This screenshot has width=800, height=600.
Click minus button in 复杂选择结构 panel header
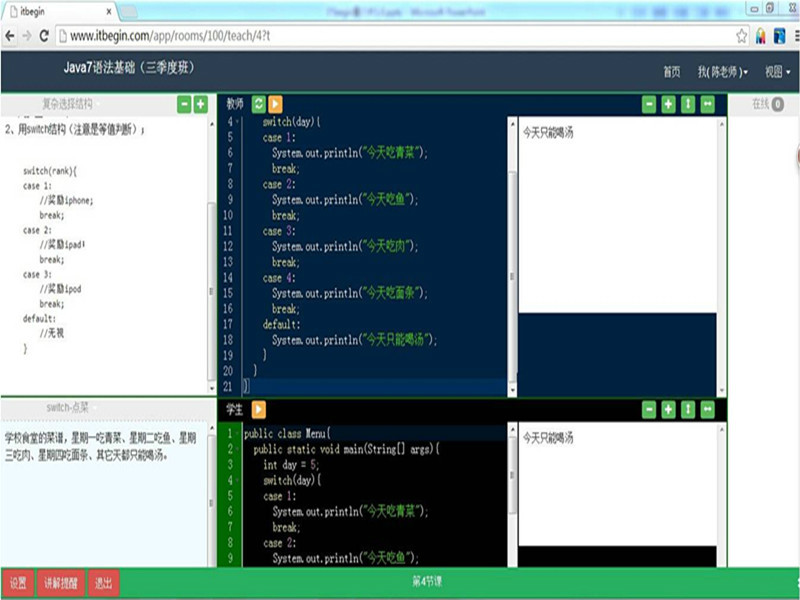[x=184, y=104]
